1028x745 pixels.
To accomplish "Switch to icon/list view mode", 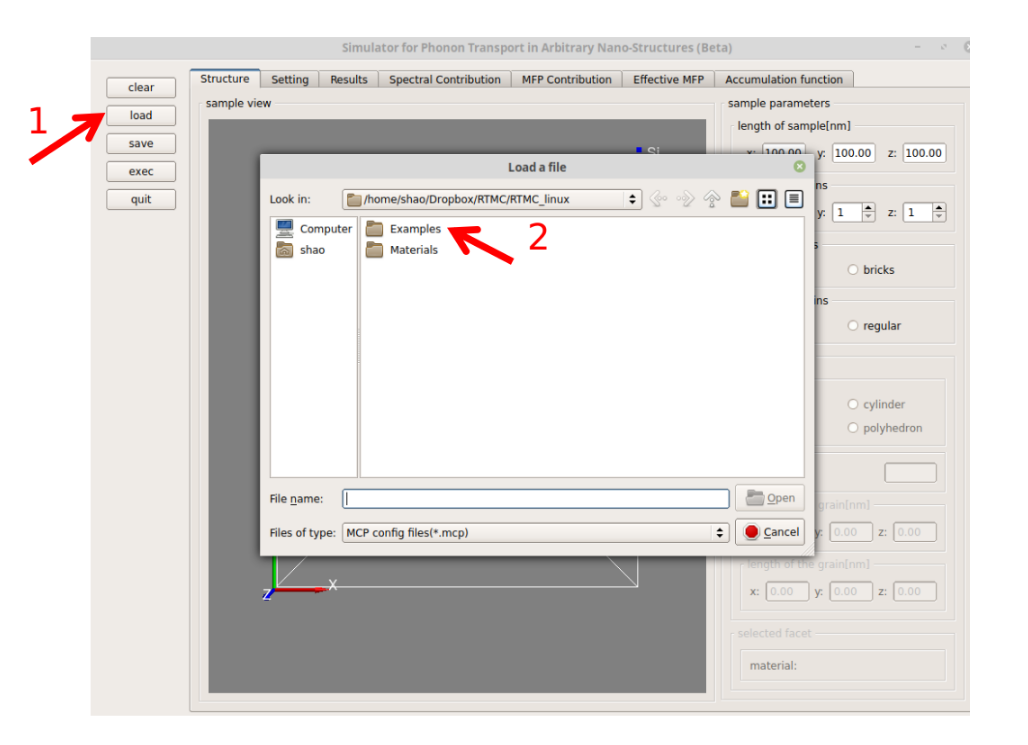I will pos(766,199).
